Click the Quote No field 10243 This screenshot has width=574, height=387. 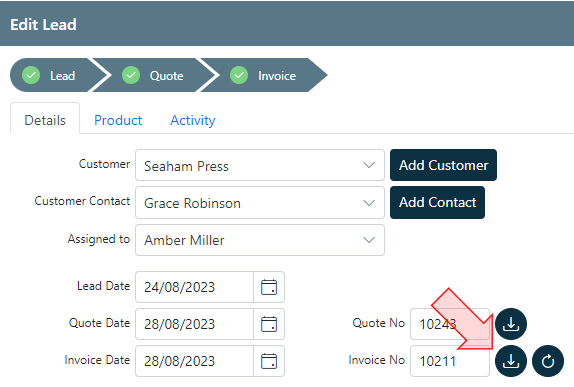pyautogui.click(x=450, y=324)
